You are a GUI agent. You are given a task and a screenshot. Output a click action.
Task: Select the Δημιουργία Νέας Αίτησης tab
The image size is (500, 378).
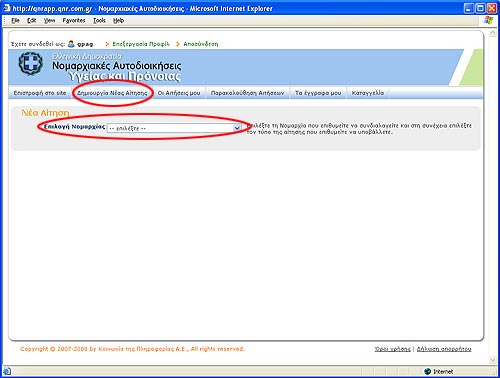click(112, 93)
